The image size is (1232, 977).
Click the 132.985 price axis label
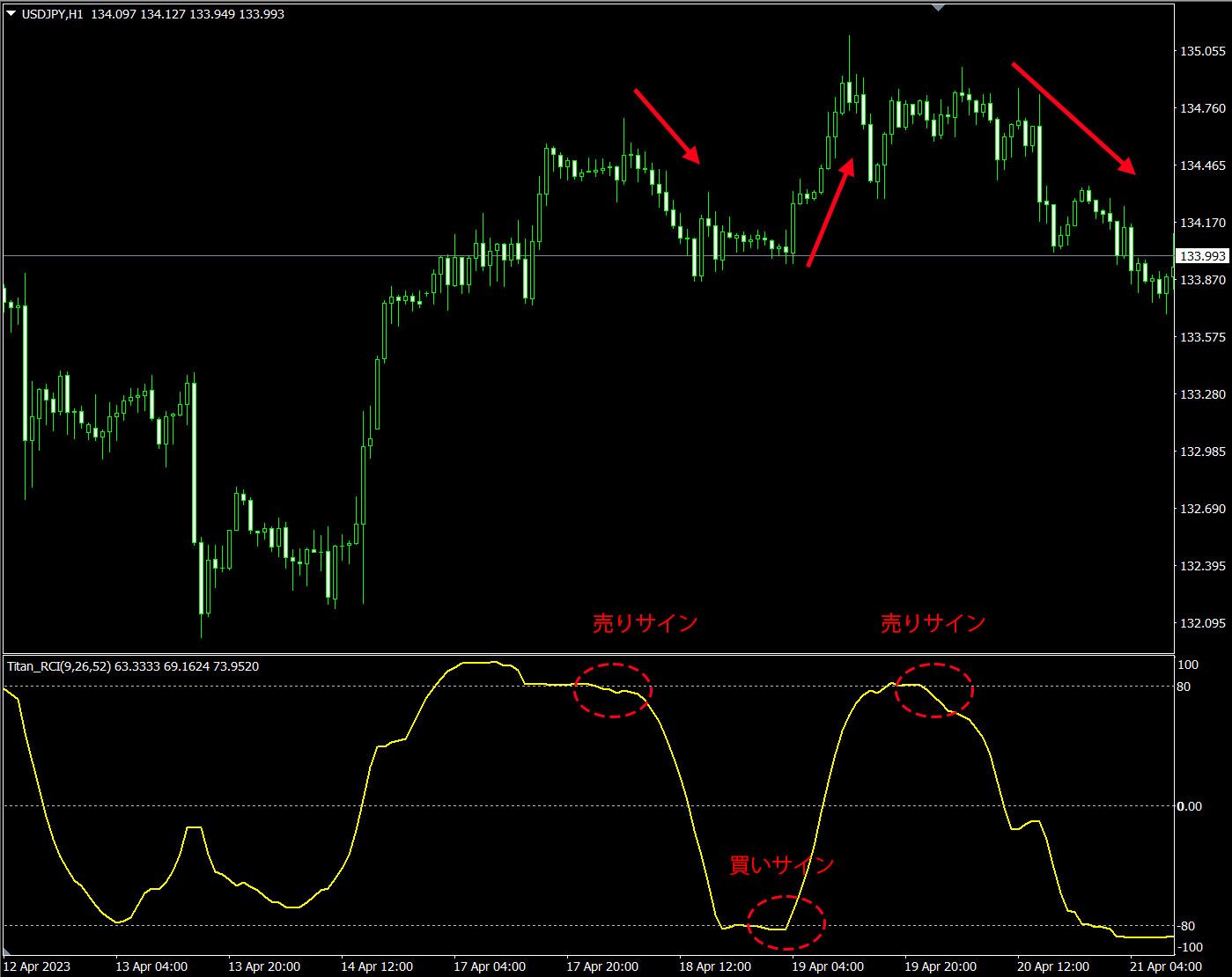click(x=1202, y=452)
